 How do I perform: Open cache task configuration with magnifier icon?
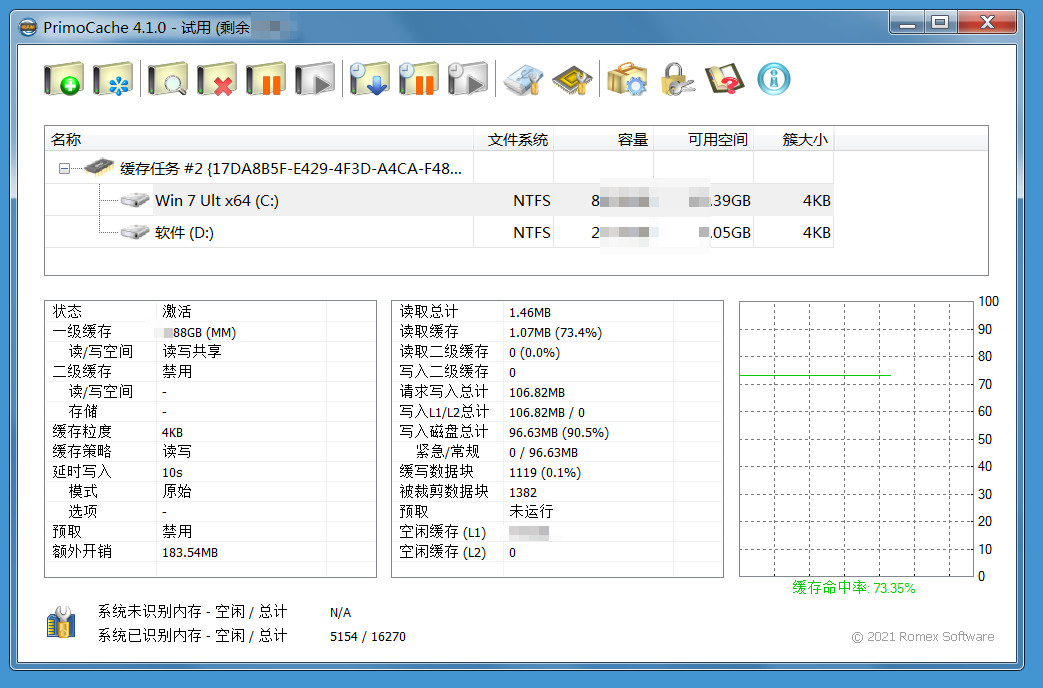click(168, 79)
